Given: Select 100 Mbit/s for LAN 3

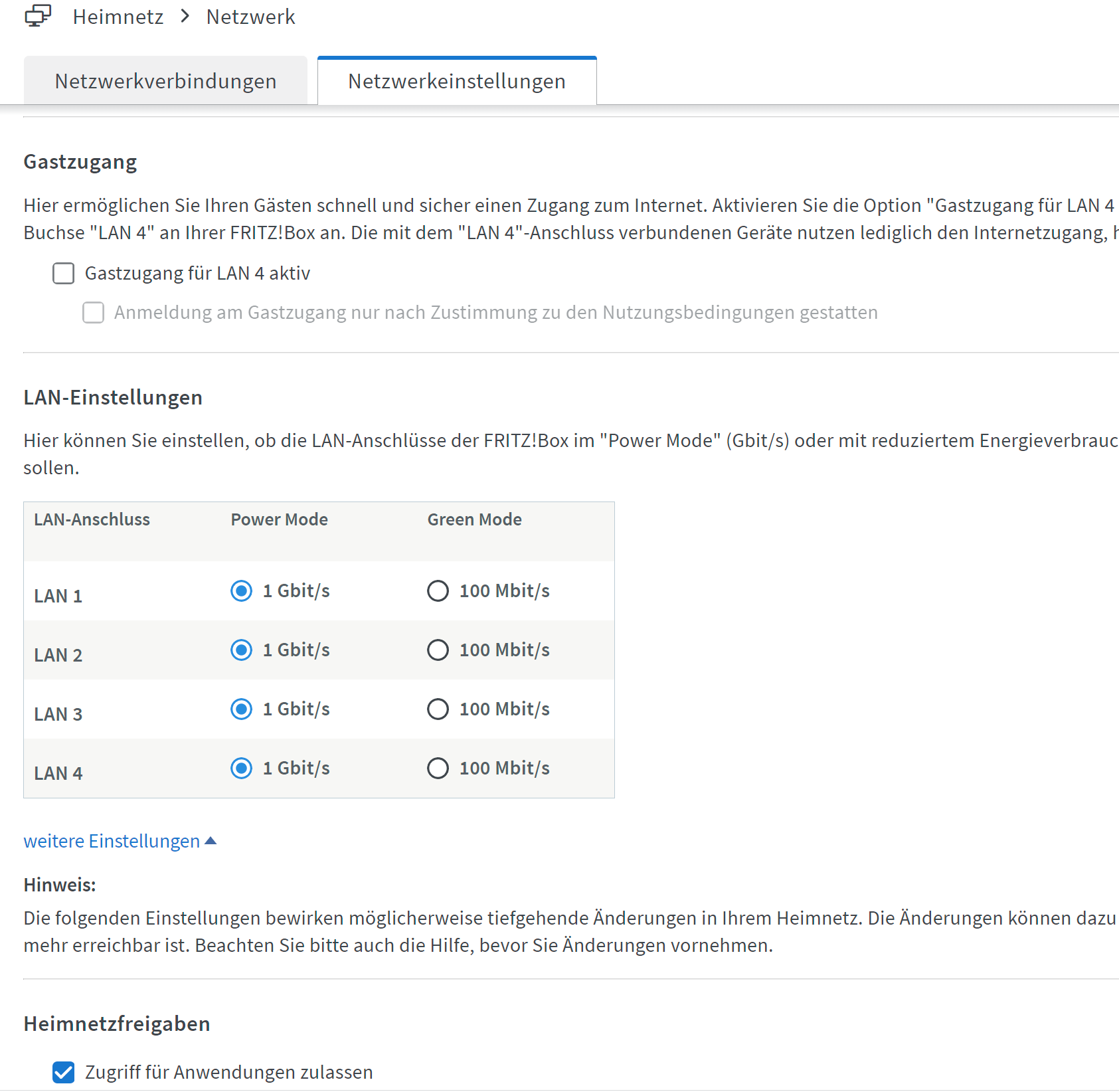Looking at the screenshot, I should click(x=438, y=709).
